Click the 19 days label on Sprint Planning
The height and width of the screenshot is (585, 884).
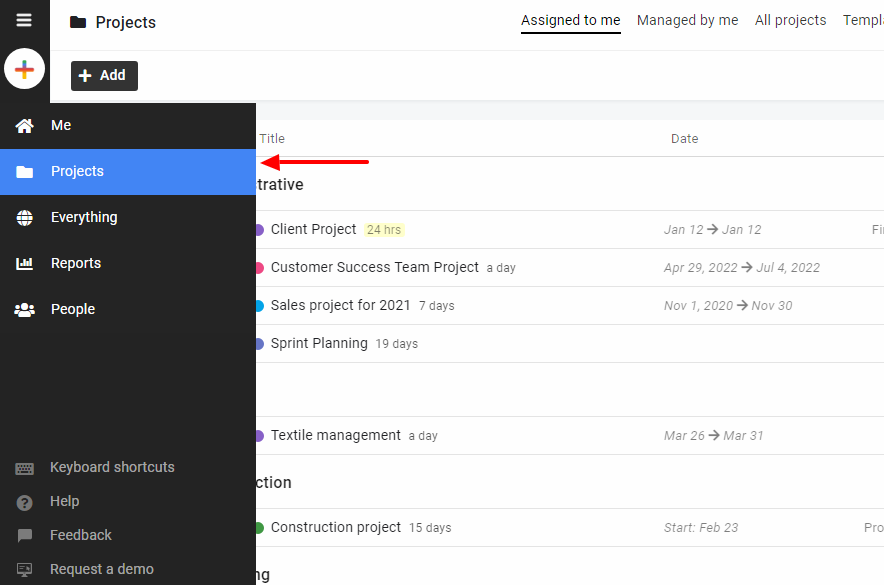pyautogui.click(x=397, y=344)
